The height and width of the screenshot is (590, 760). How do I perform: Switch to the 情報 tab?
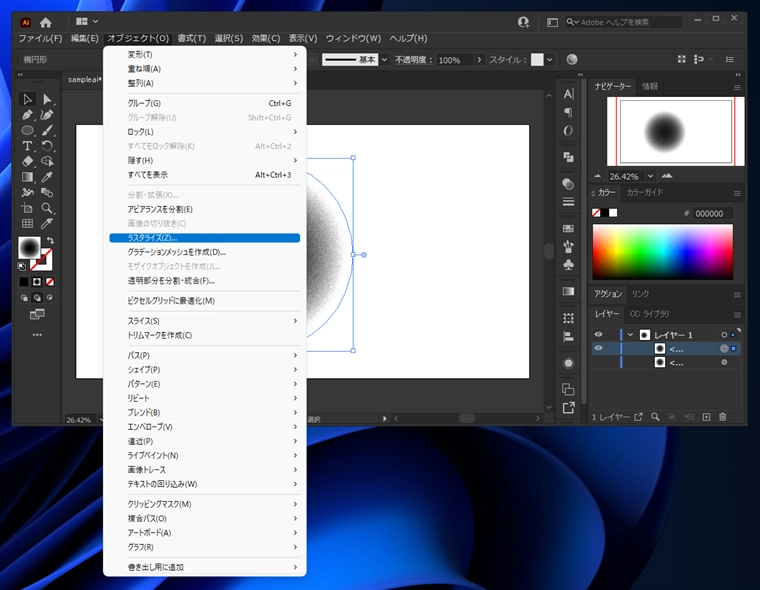(x=650, y=86)
